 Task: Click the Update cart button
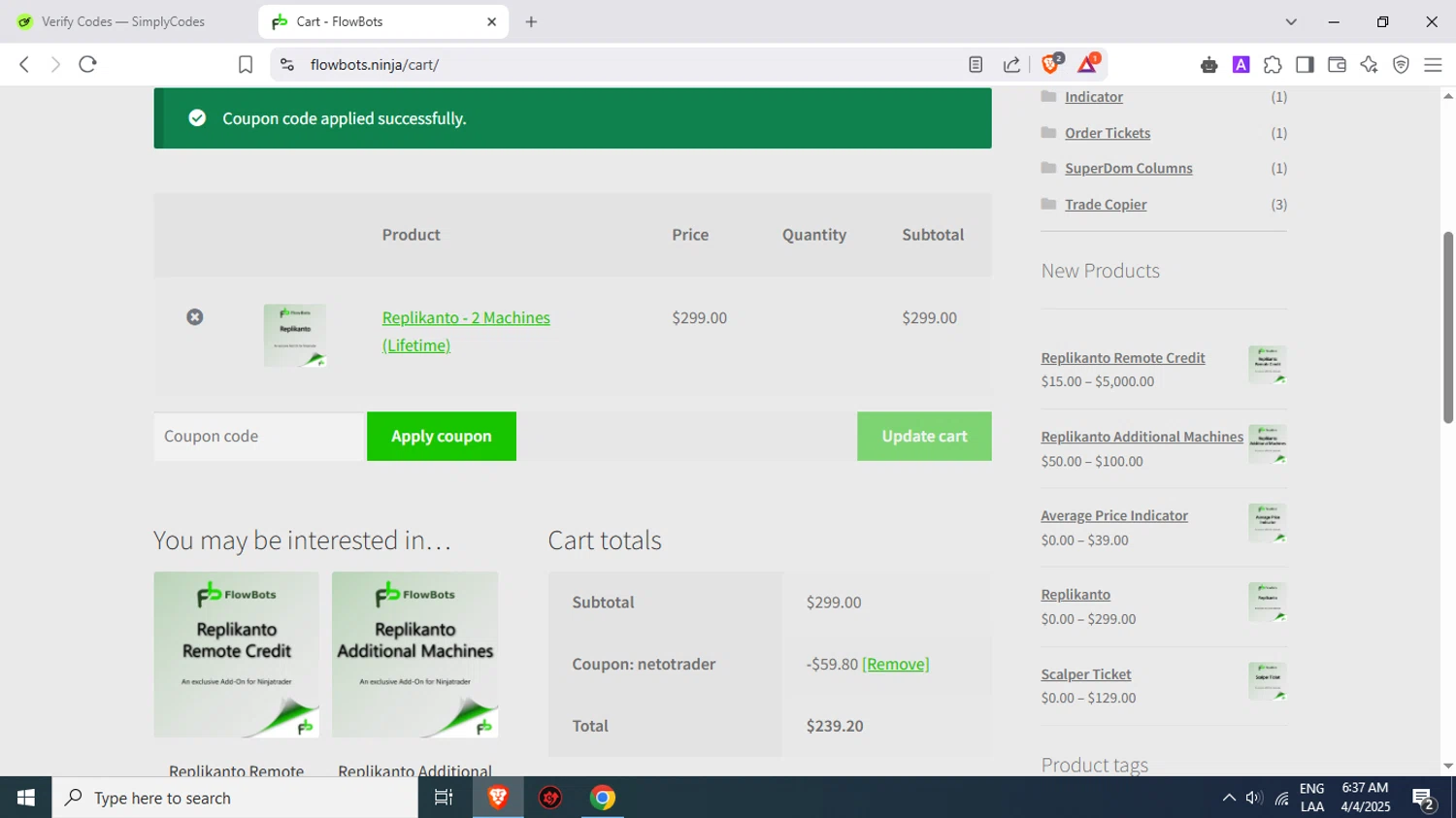(x=924, y=437)
